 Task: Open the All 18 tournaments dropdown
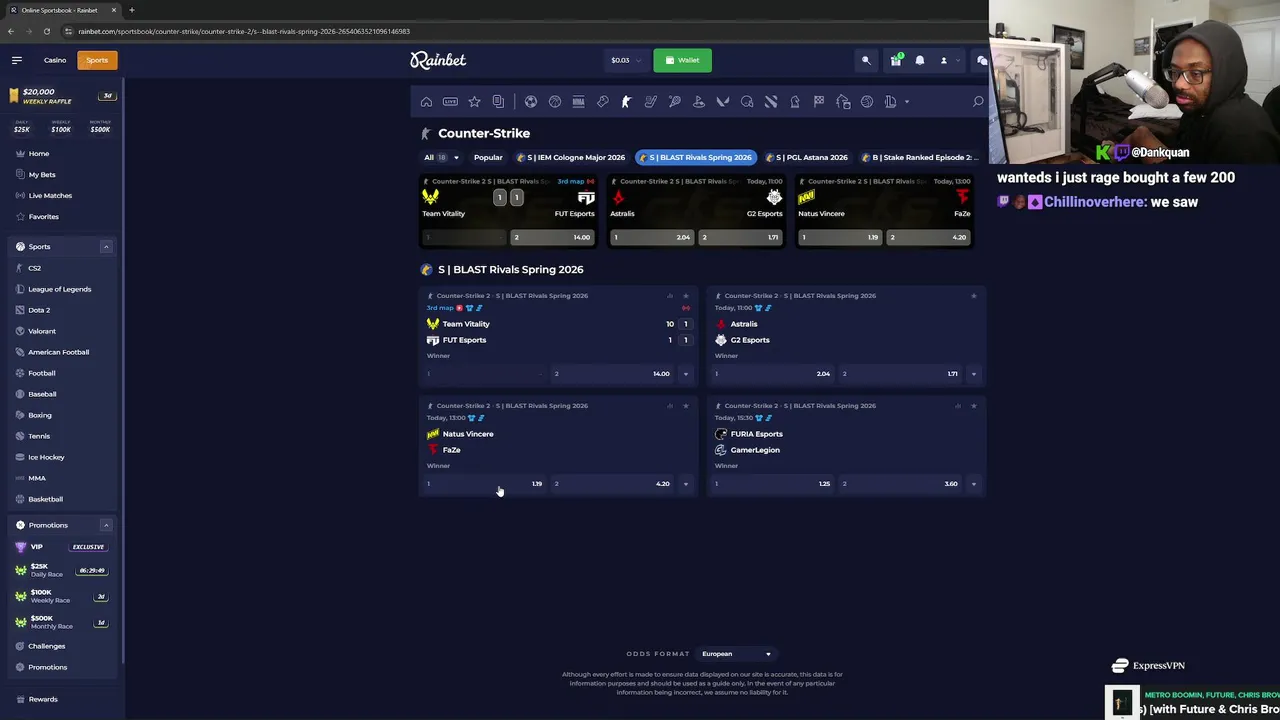point(441,157)
